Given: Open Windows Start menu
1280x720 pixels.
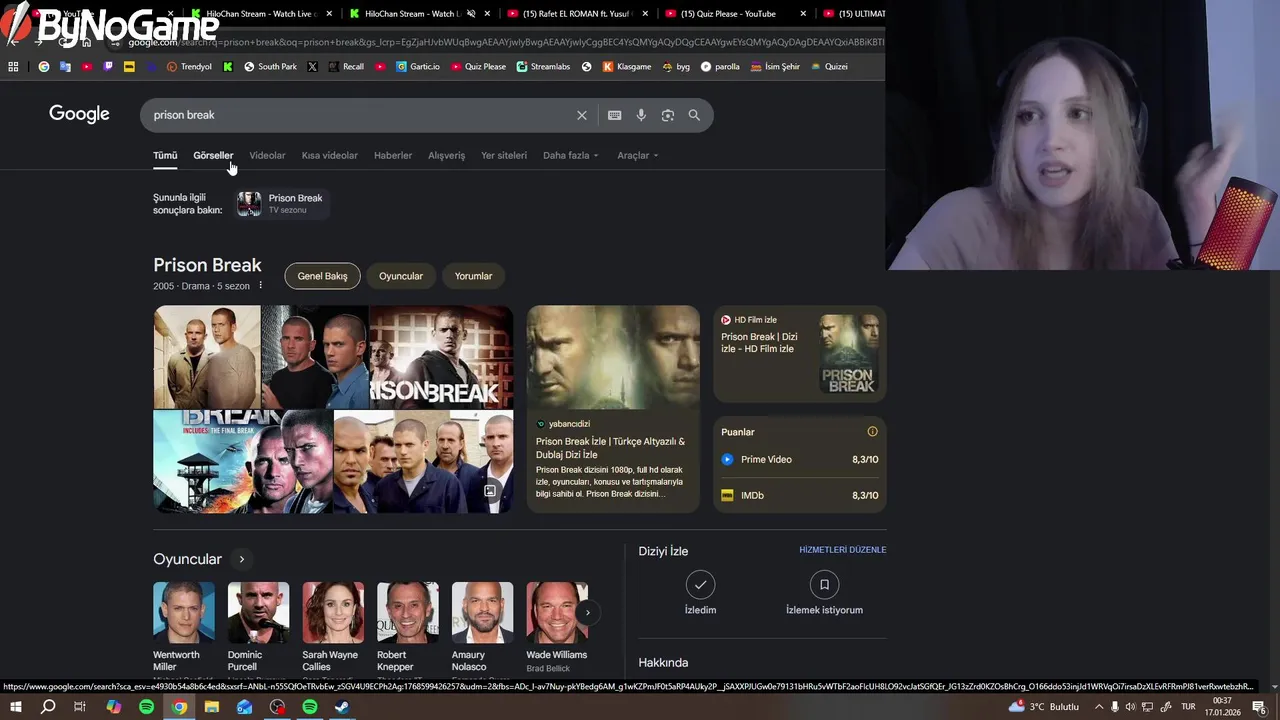Looking at the screenshot, I should [x=15, y=707].
